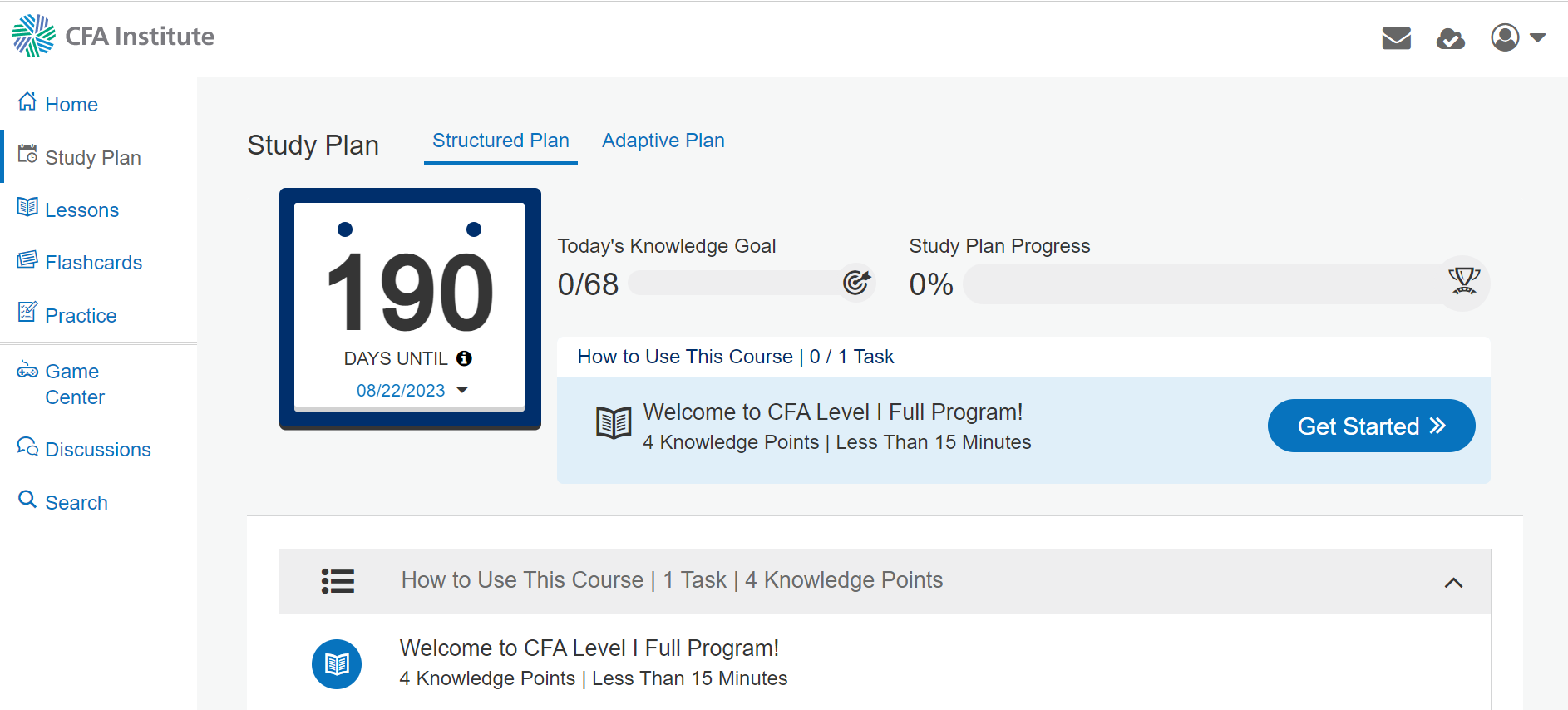This screenshot has height=710, width=1568.
Task: Open the exam date 08/22/2023 dropdown
Action: tap(412, 390)
